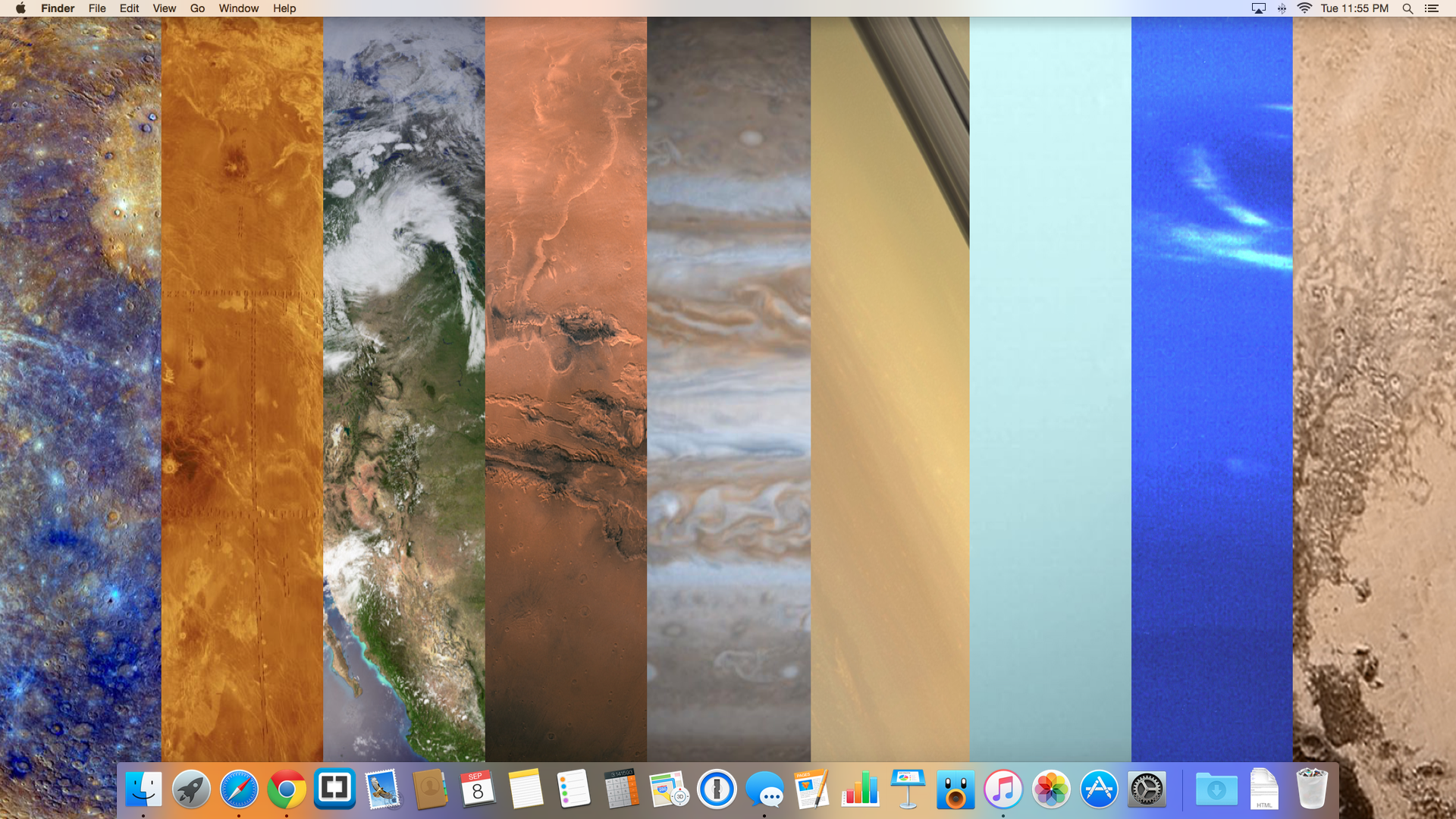
Task: Open Launchpad from the Dock
Action: 191,789
